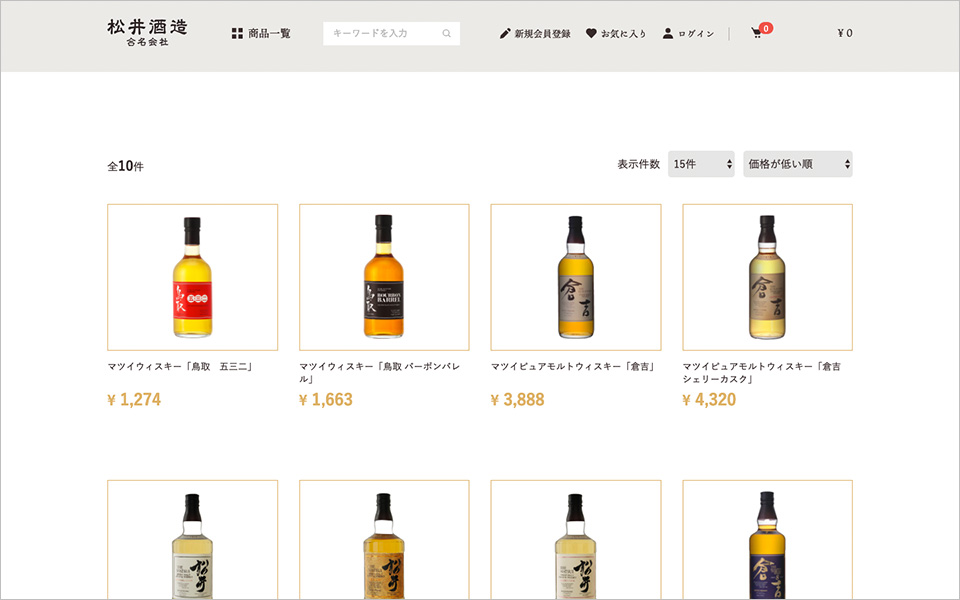Open the shopping cart icon
This screenshot has width=960, height=600.
click(x=757, y=34)
